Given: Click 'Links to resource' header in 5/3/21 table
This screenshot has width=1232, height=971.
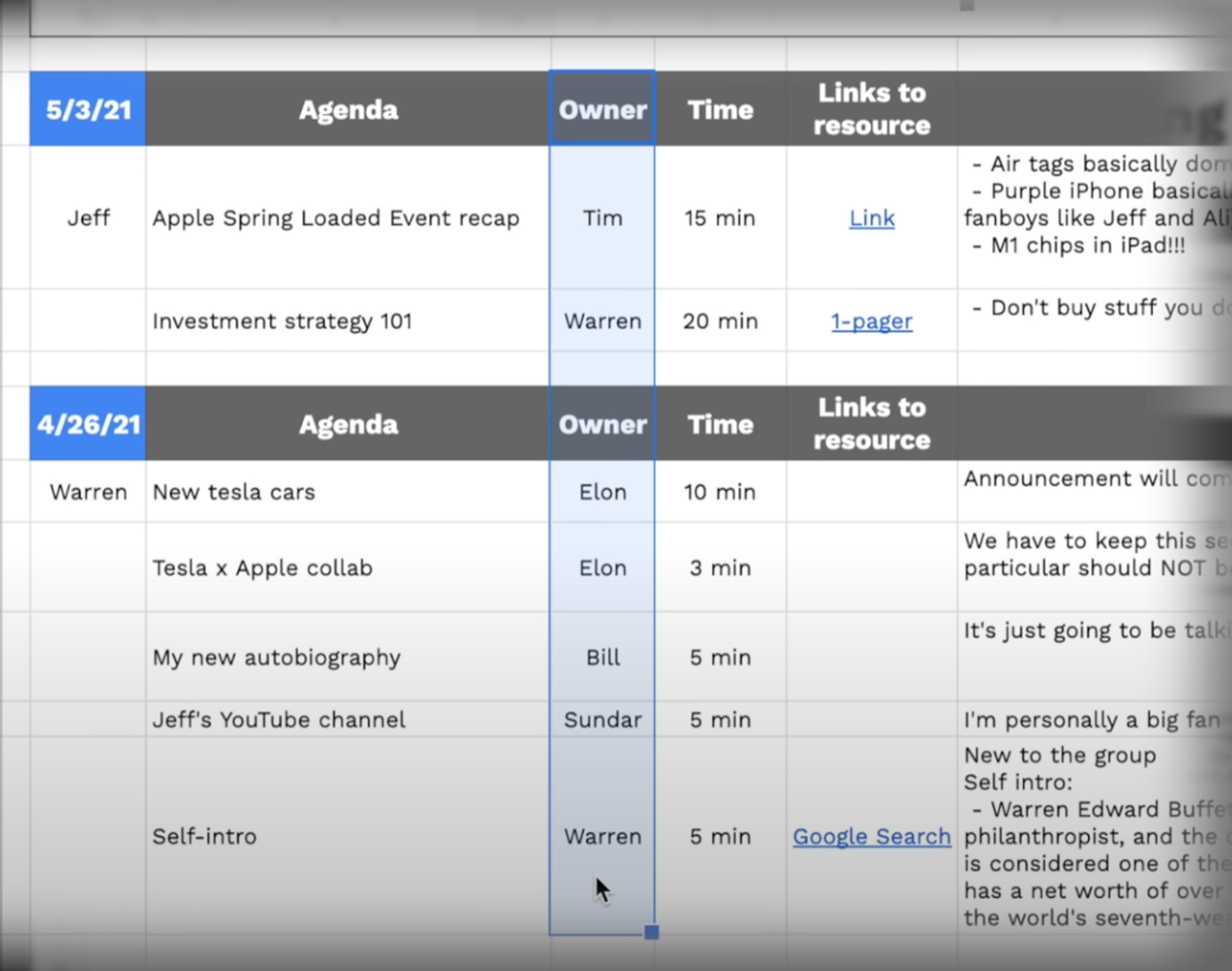Looking at the screenshot, I should tap(872, 109).
